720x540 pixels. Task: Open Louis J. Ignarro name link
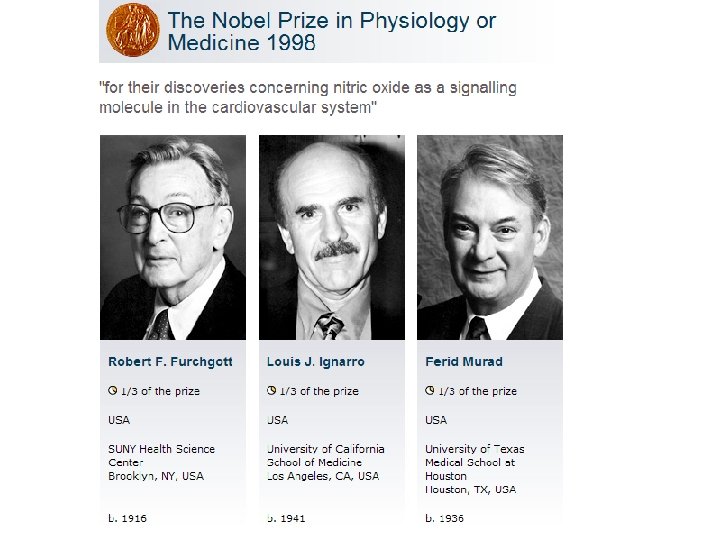pyautogui.click(x=315, y=362)
